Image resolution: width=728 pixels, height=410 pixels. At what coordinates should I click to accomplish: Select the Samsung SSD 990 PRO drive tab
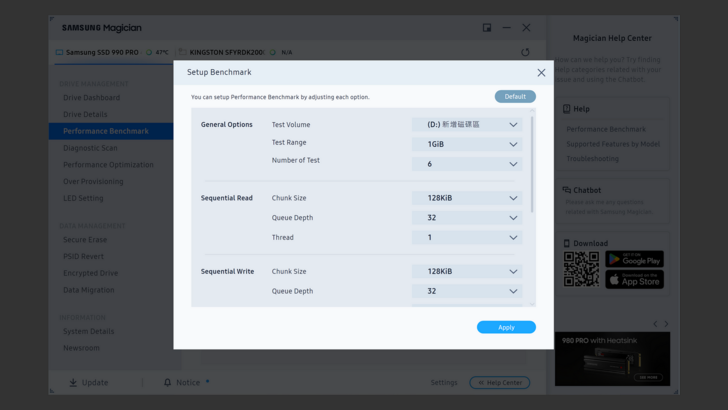click(112, 52)
